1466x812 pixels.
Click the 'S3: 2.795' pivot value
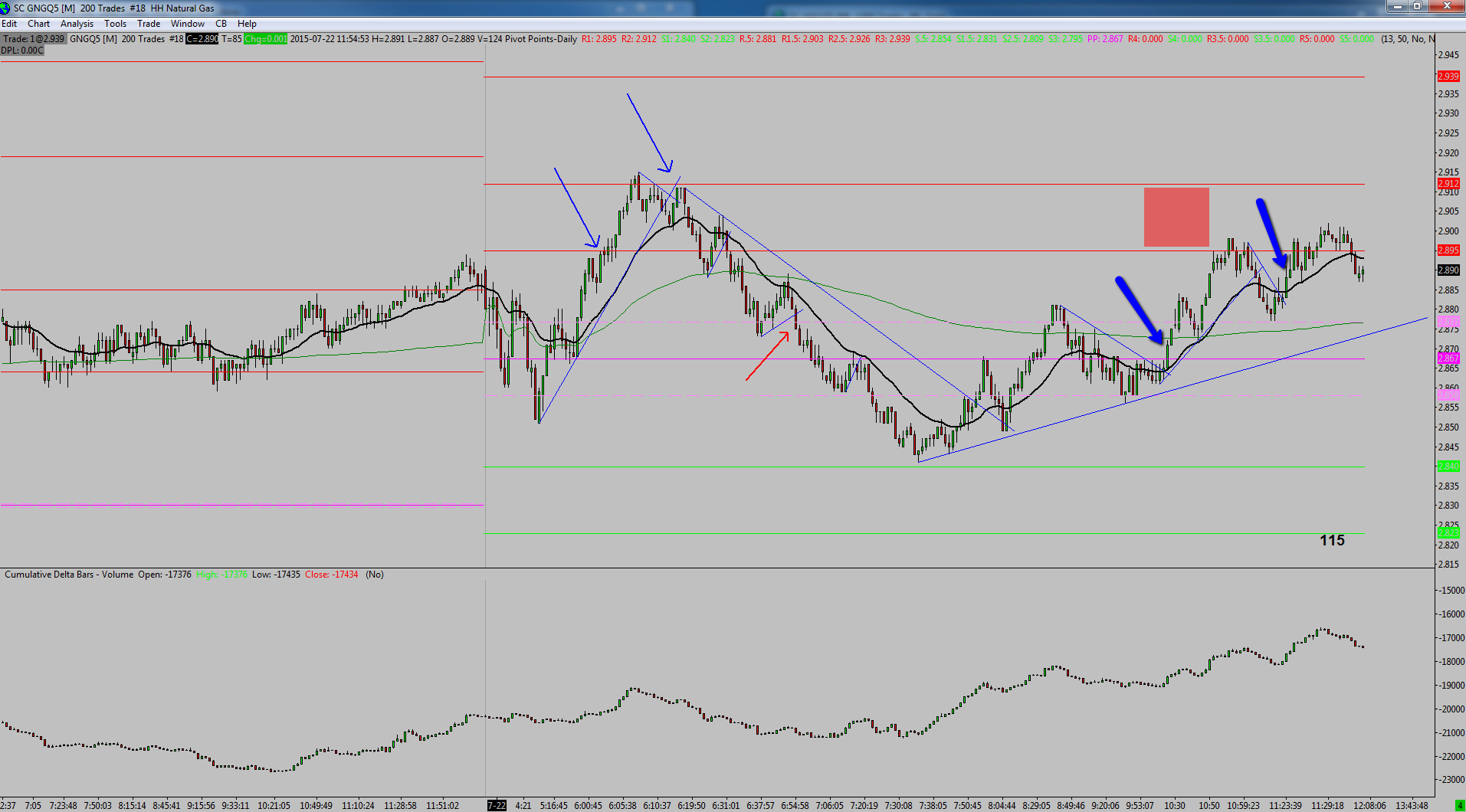(1065, 39)
